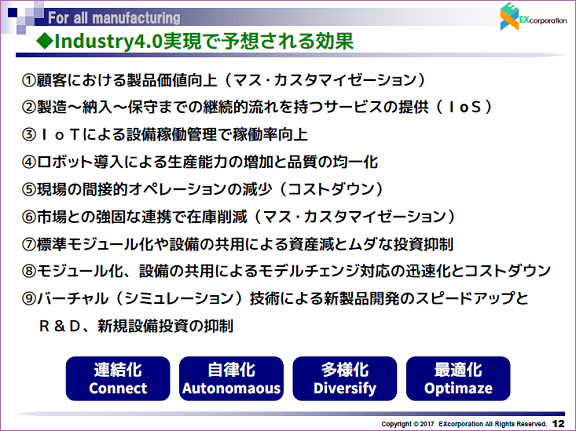Click the 'For all manufacturing' header banner
This screenshot has width=576, height=431.
[x=114, y=18]
